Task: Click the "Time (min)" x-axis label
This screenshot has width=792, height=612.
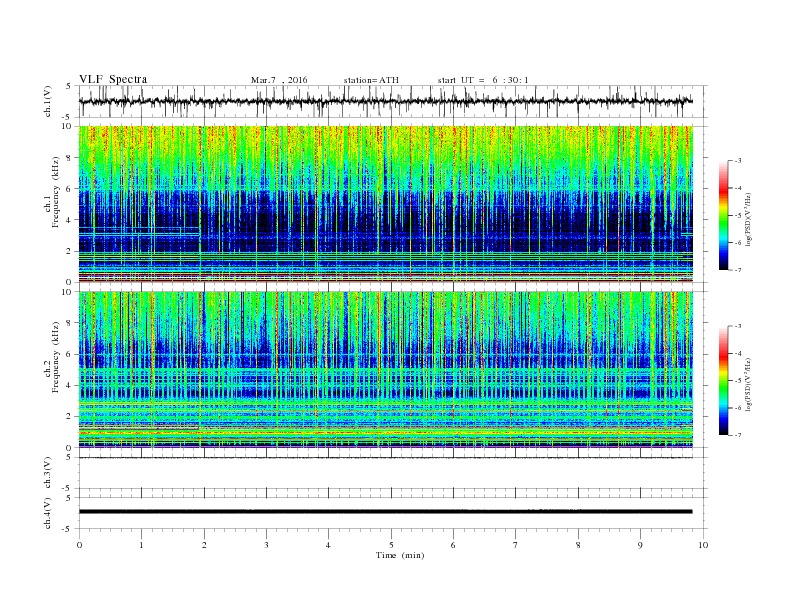Action: pyautogui.click(x=400, y=555)
